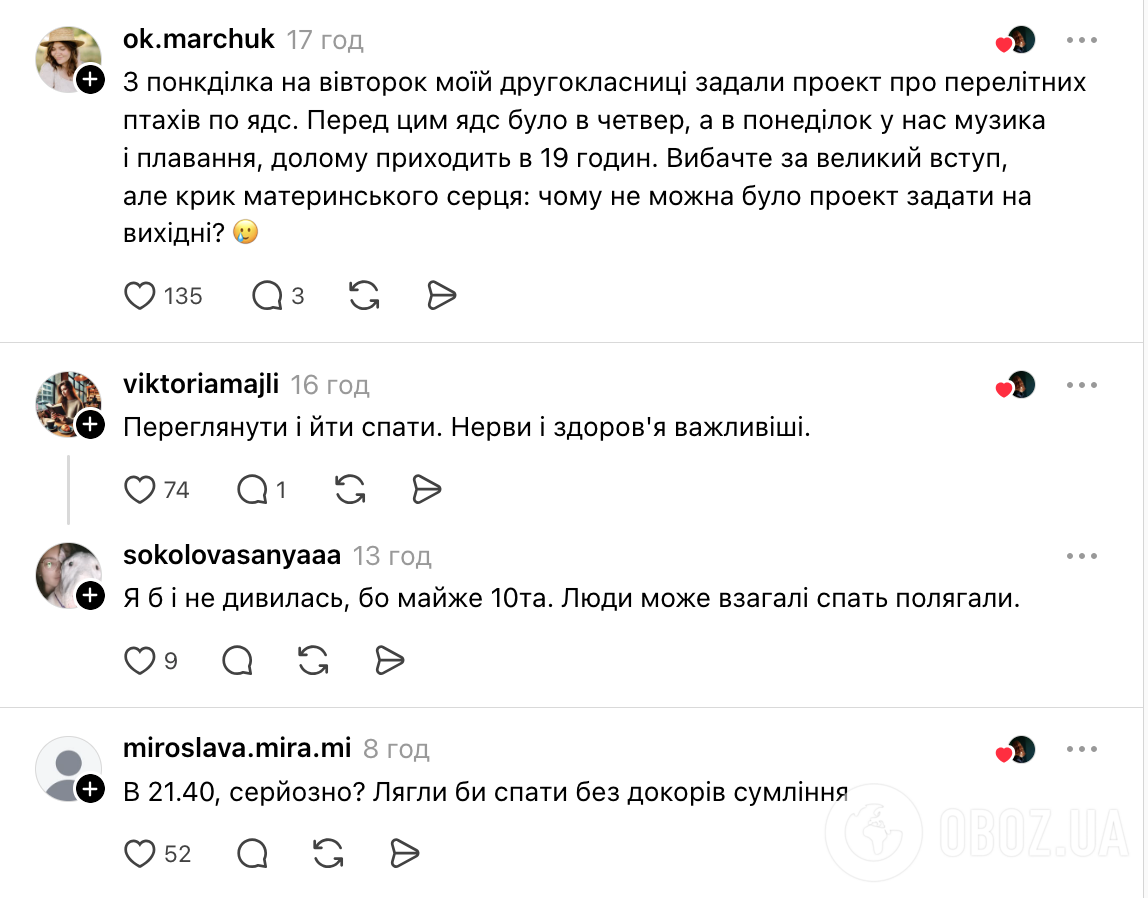The height and width of the screenshot is (898, 1148).
Task: Toggle the like heart on sokolovasanyaaa's comment
Action: pos(138,661)
